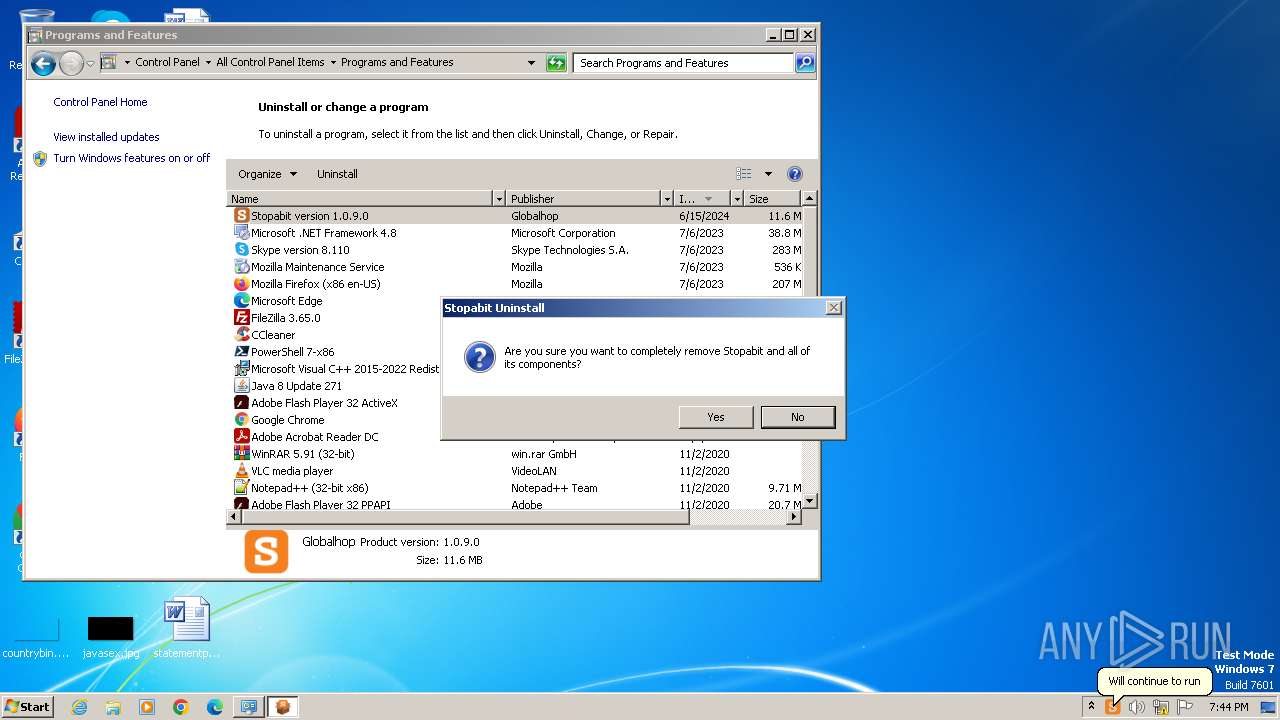Open the Start menu
The image size is (1280, 720).
[x=27, y=707]
